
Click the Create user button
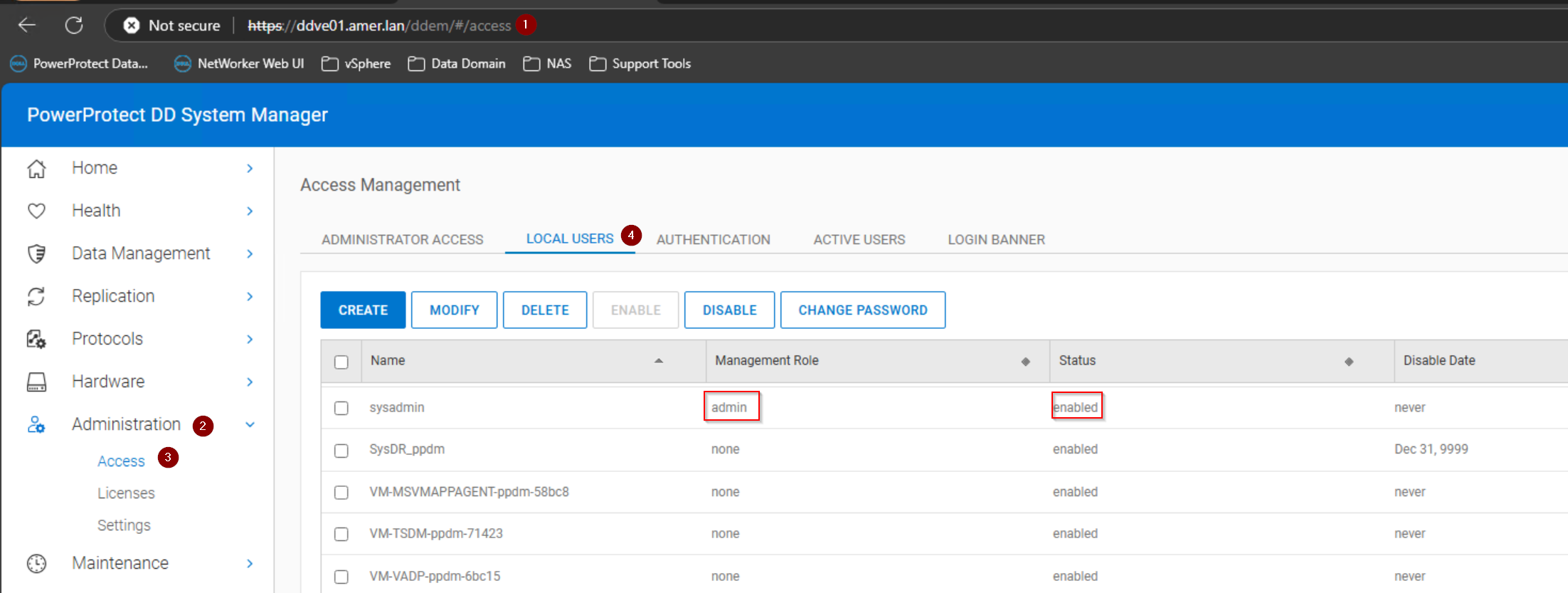coord(363,310)
